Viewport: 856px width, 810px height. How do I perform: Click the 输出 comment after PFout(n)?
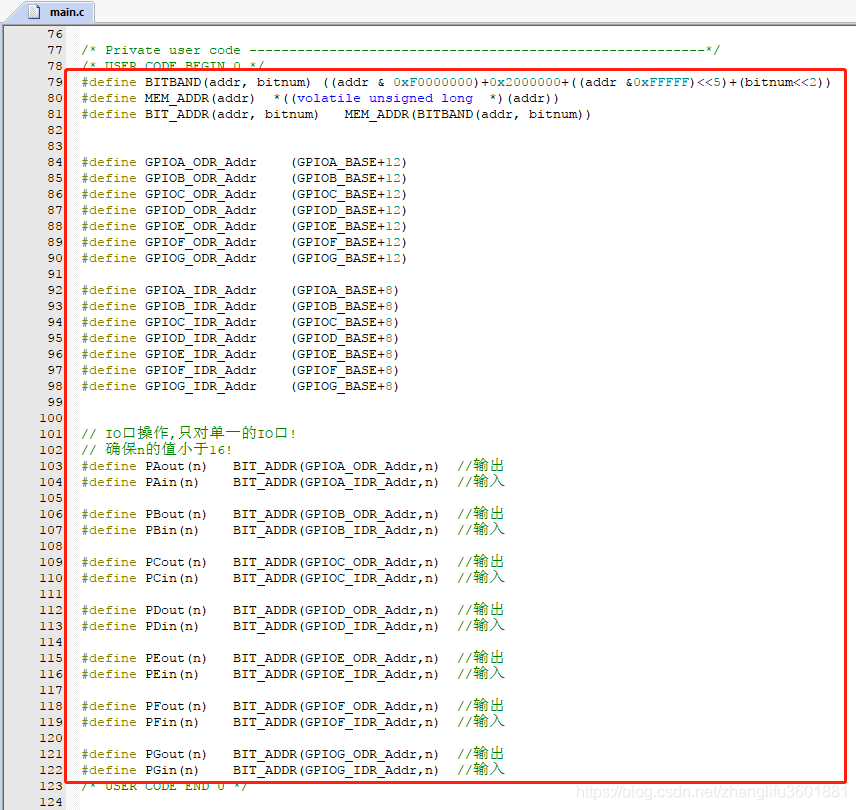tap(489, 706)
